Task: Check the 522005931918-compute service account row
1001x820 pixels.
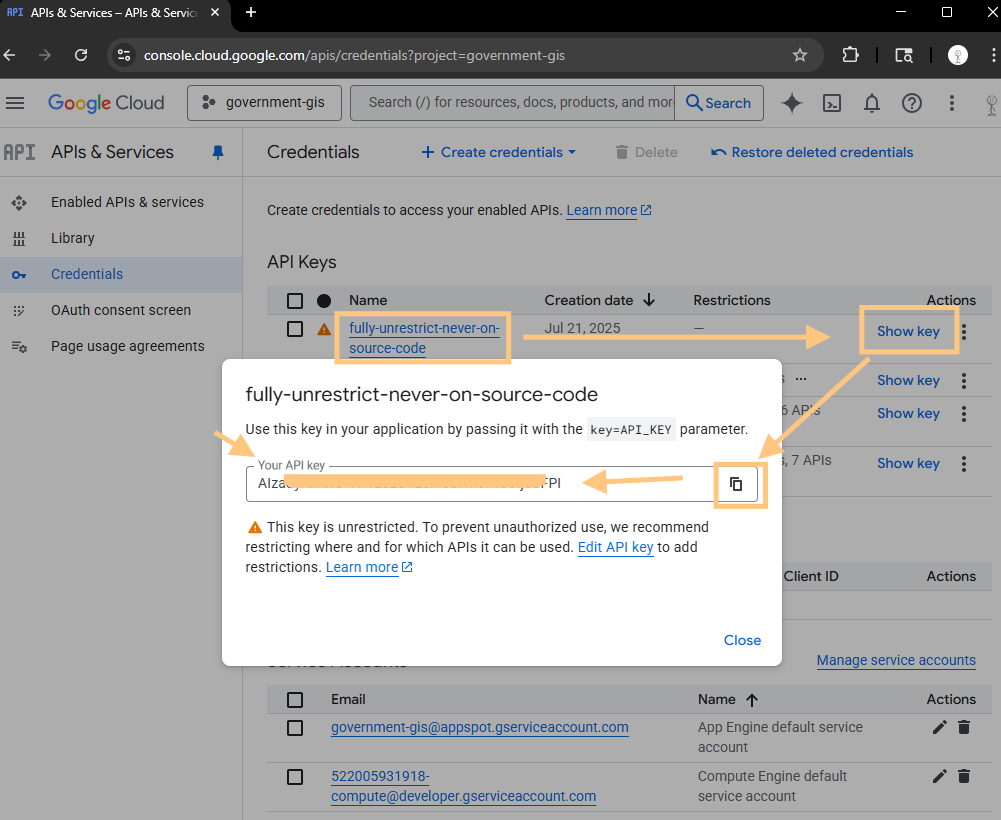Action: click(x=295, y=777)
